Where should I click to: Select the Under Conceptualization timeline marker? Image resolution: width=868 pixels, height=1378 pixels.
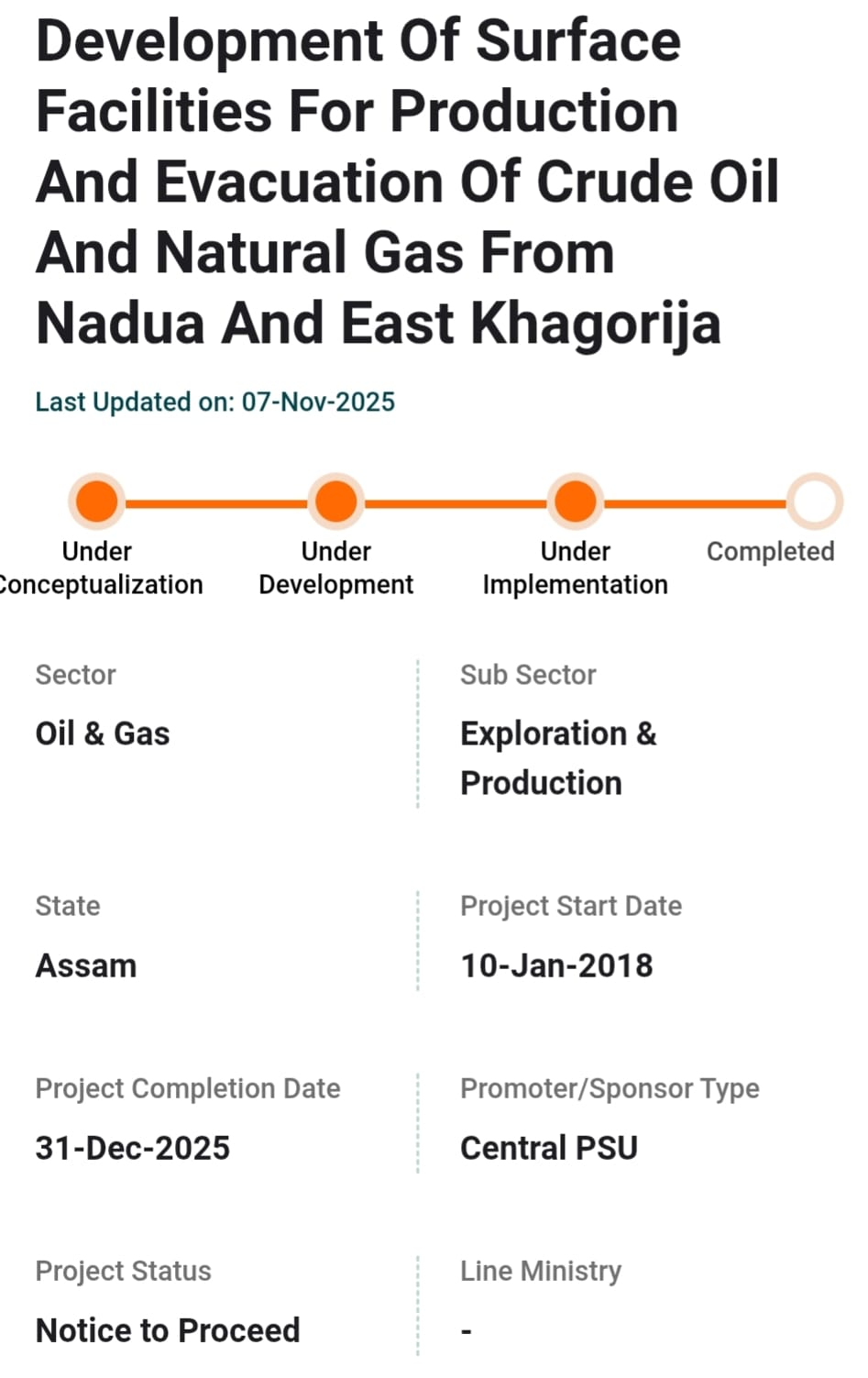click(x=96, y=501)
